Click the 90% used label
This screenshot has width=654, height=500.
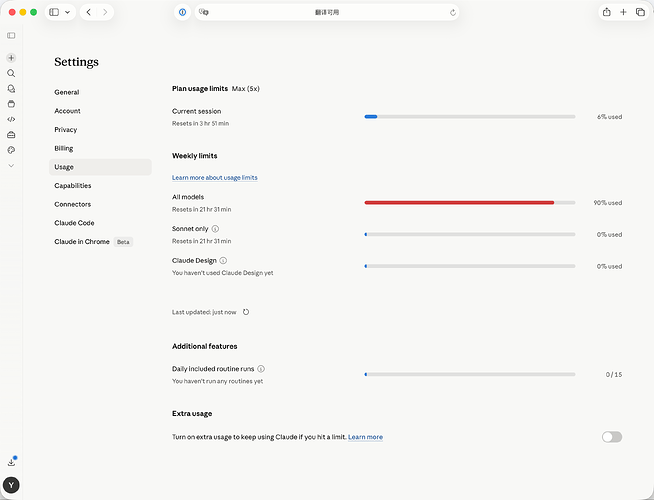coord(608,203)
